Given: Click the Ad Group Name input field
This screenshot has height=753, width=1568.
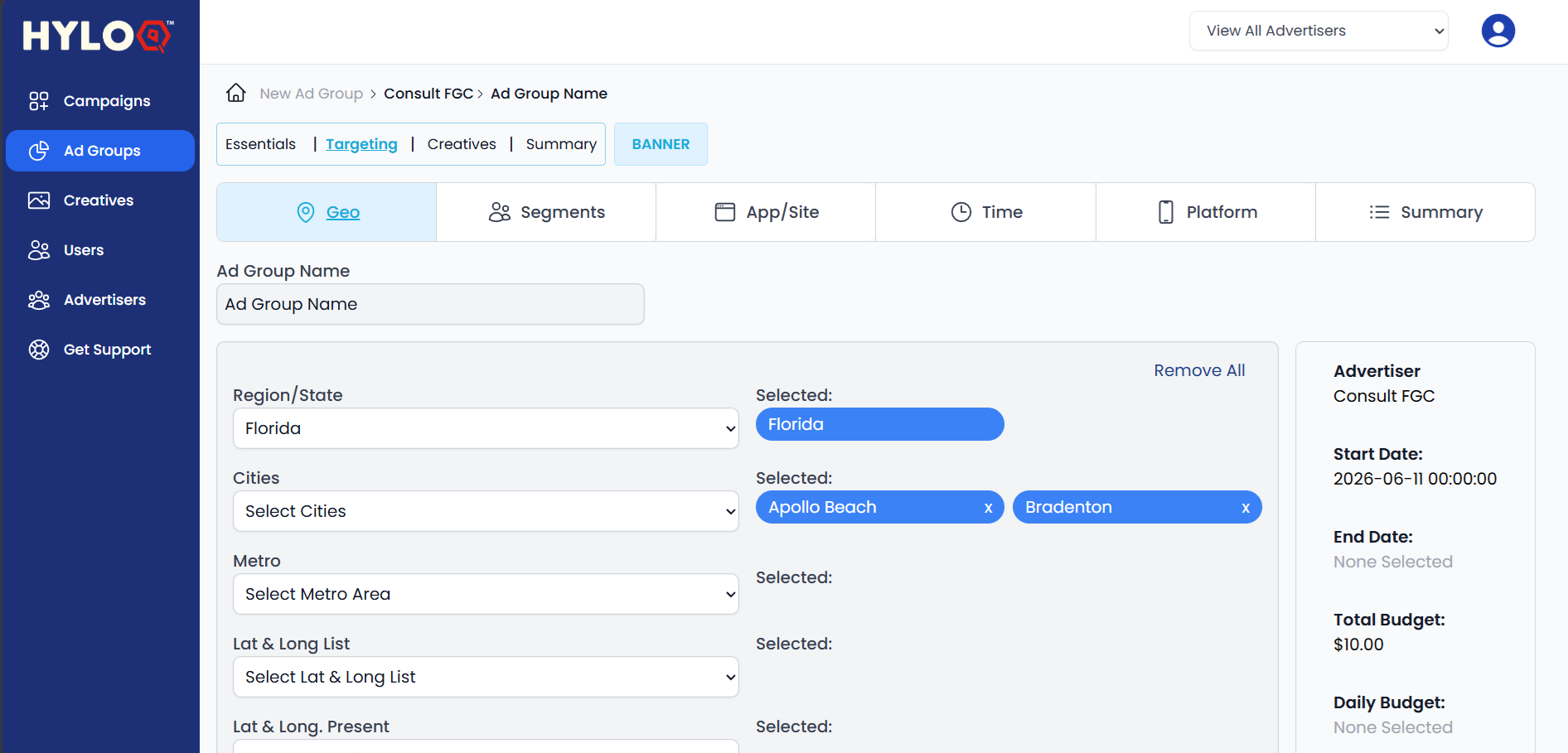Looking at the screenshot, I should 430,304.
